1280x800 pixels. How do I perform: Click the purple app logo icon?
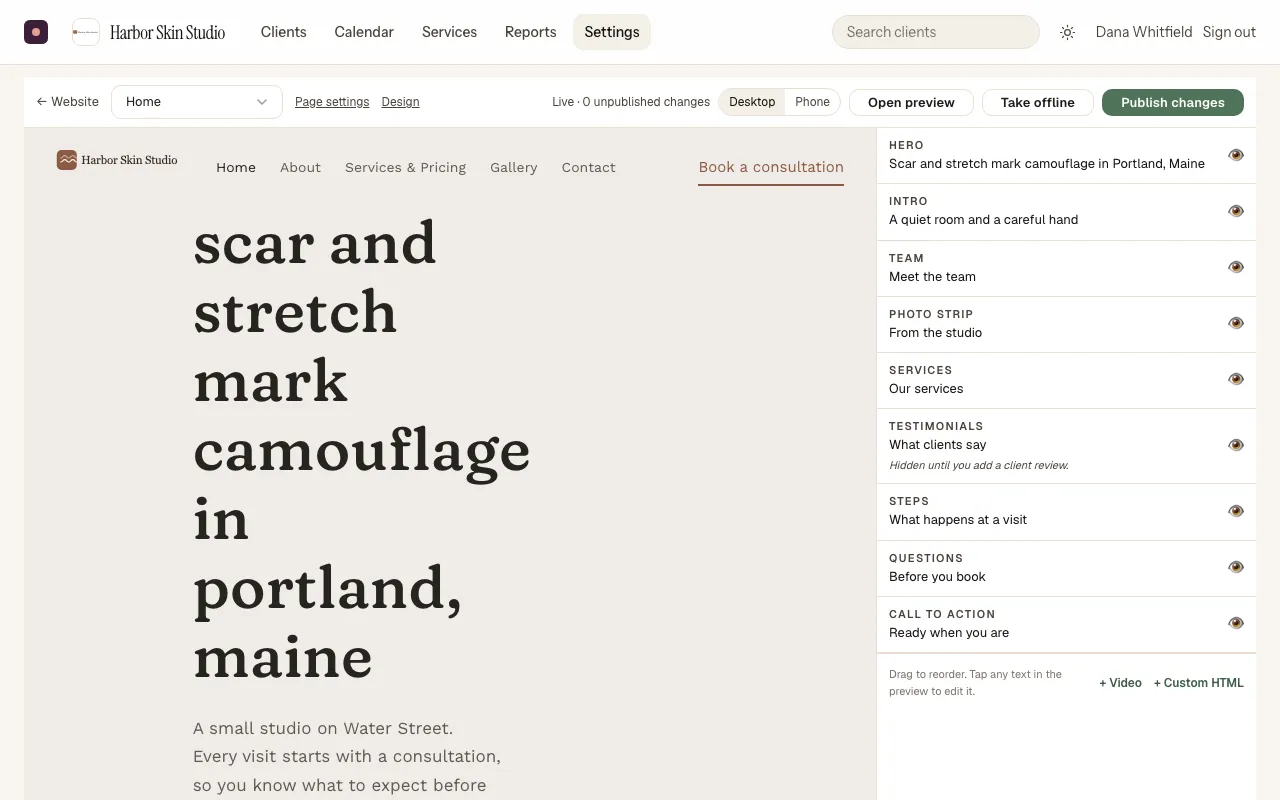(36, 32)
